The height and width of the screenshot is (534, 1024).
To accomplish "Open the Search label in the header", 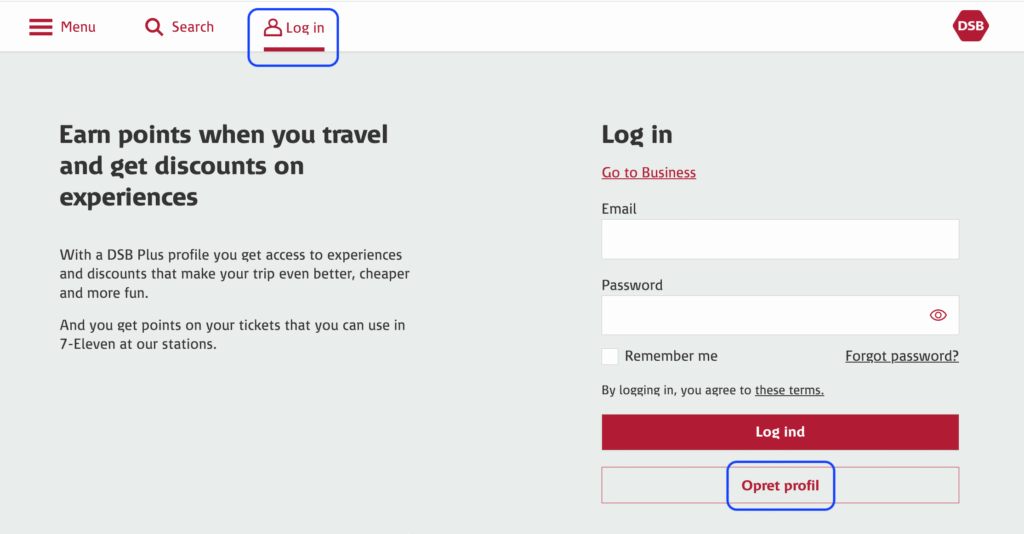I will [193, 27].
